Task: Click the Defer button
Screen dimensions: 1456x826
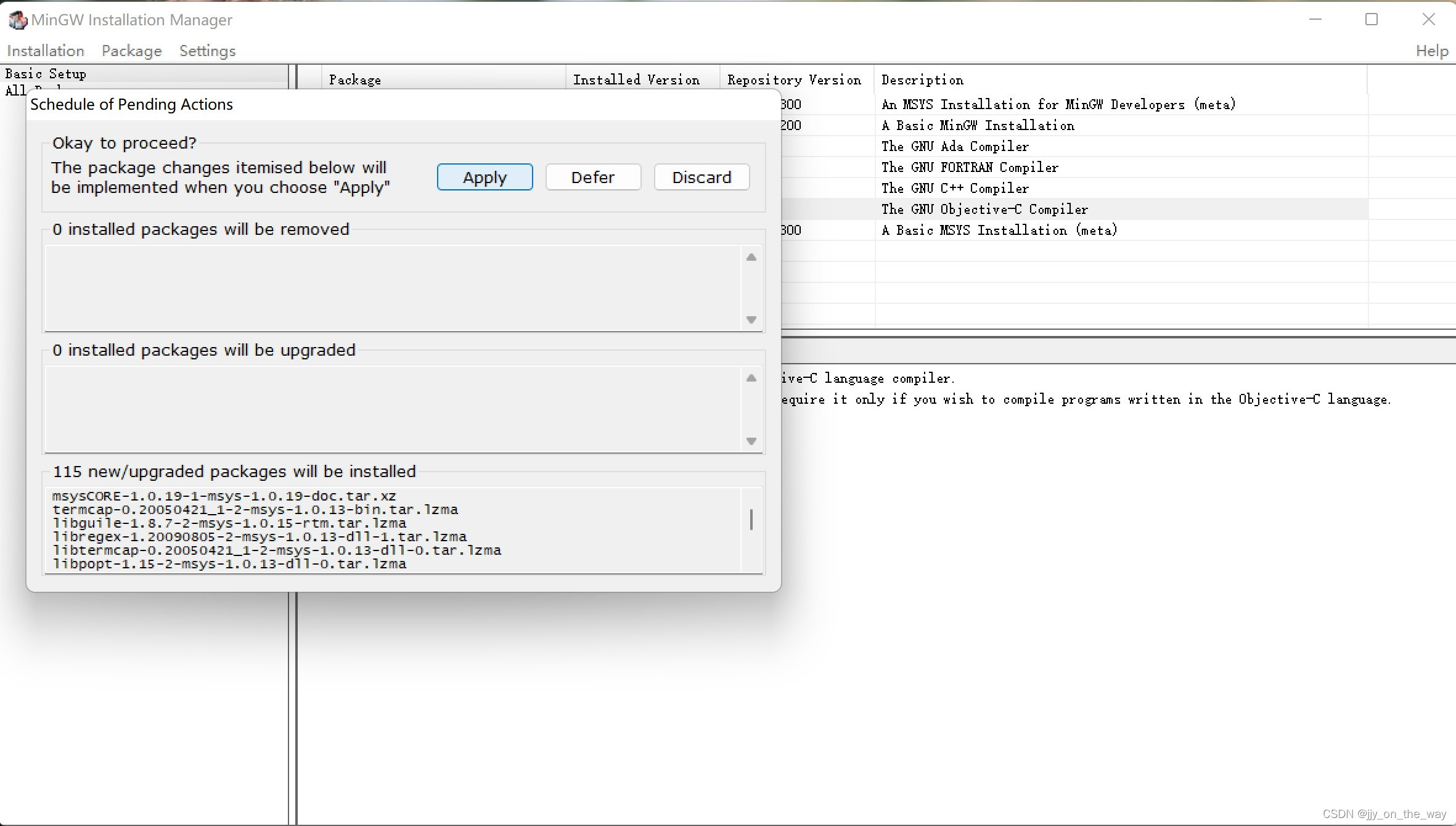Action: pos(592,178)
